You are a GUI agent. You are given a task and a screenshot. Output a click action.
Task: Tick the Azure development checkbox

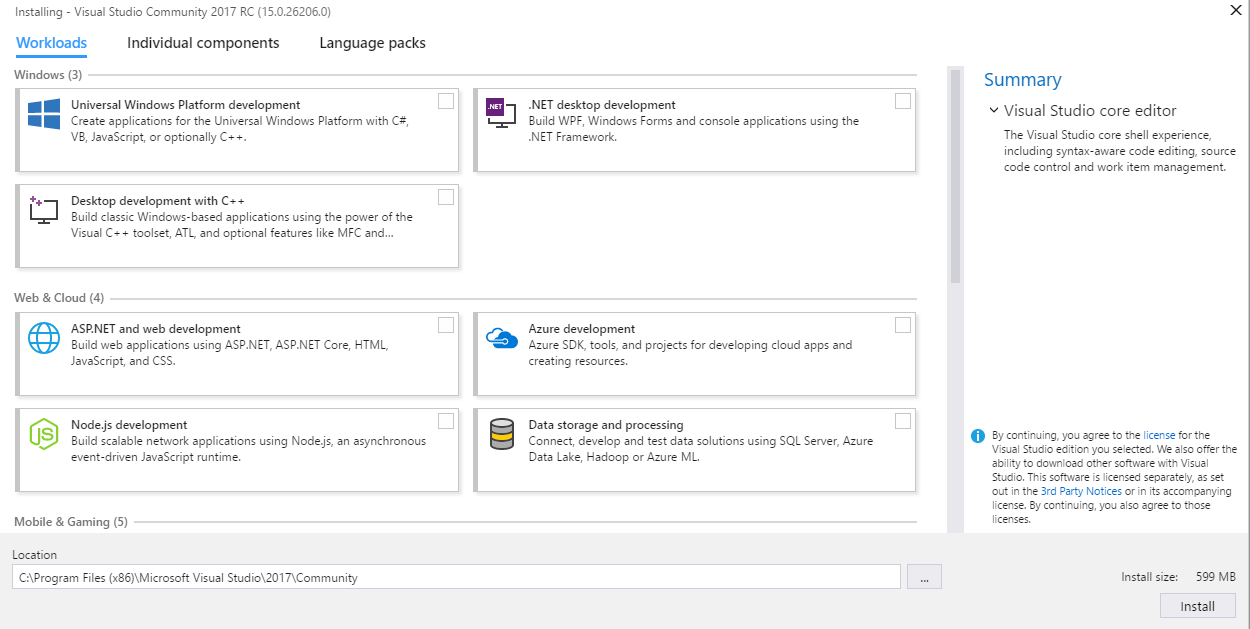click(903, 325)
